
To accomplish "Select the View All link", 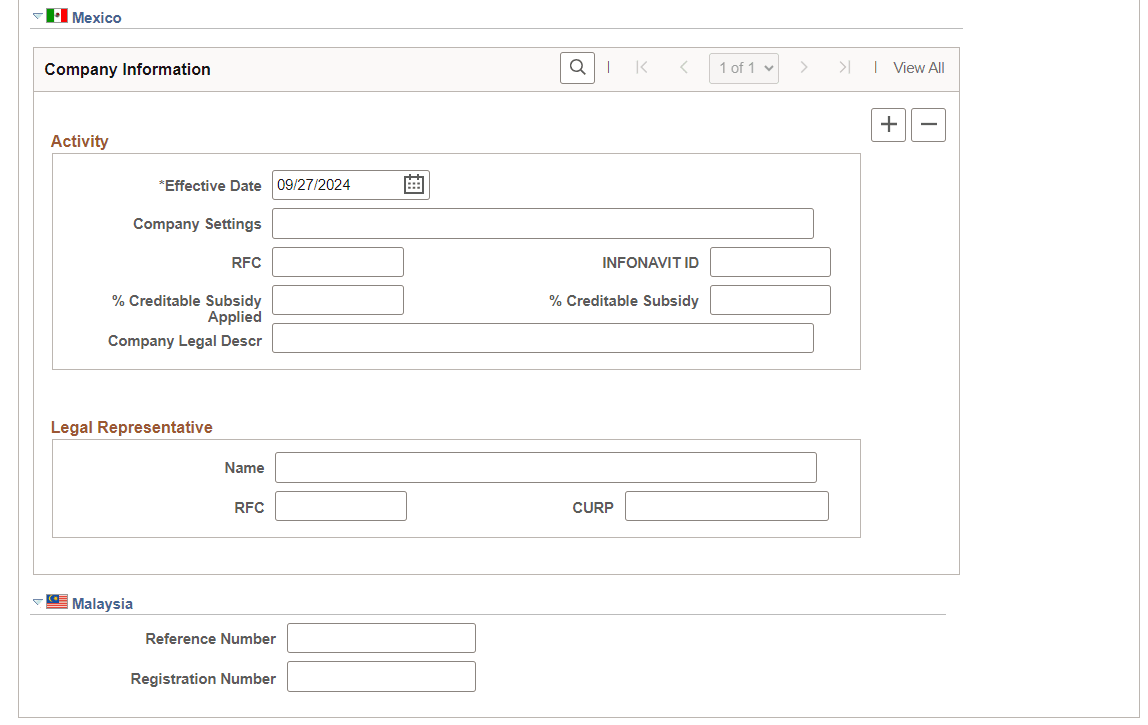I will [x=918, y=67].
